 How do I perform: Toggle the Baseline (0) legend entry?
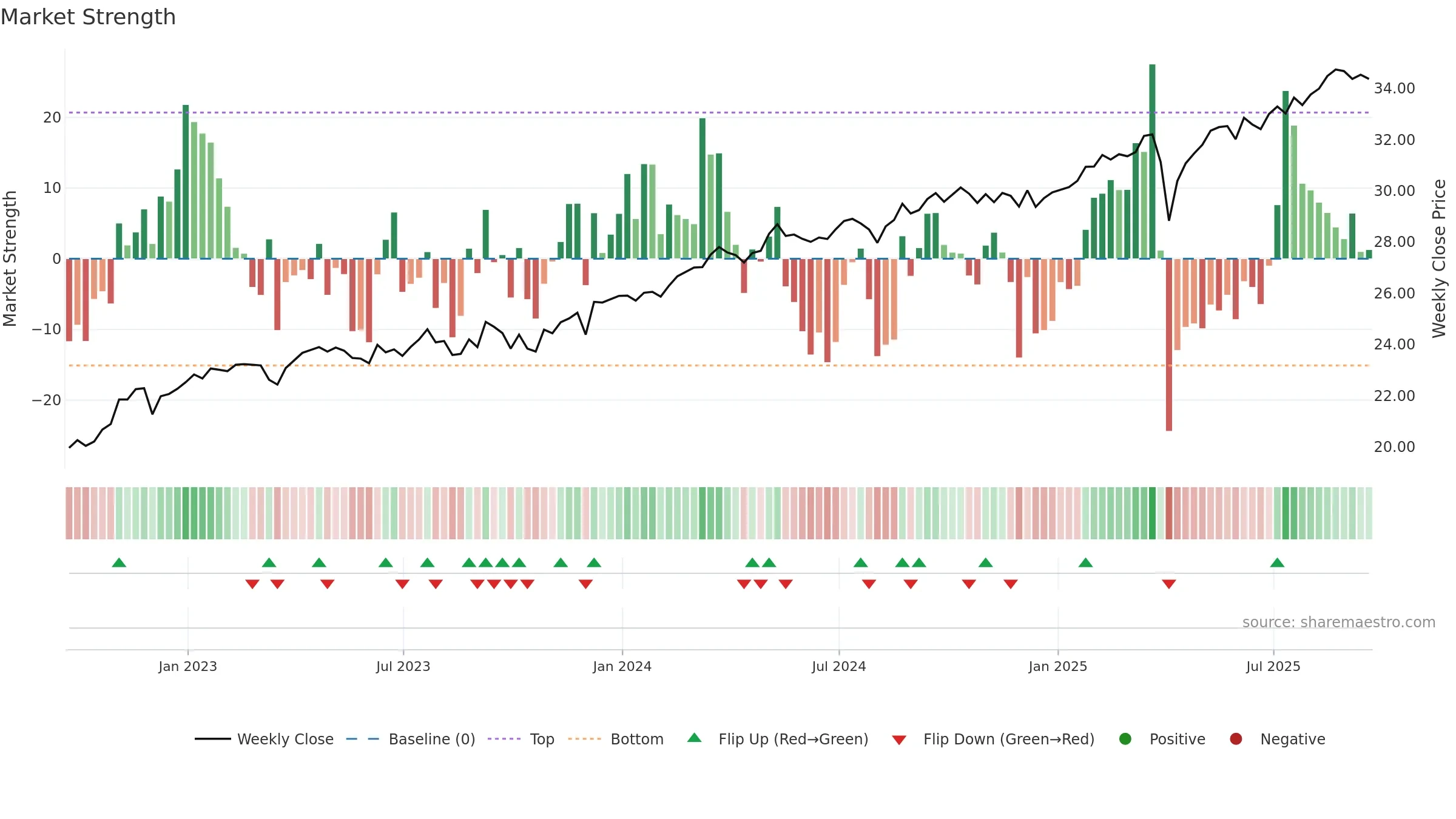pos(411,739)
